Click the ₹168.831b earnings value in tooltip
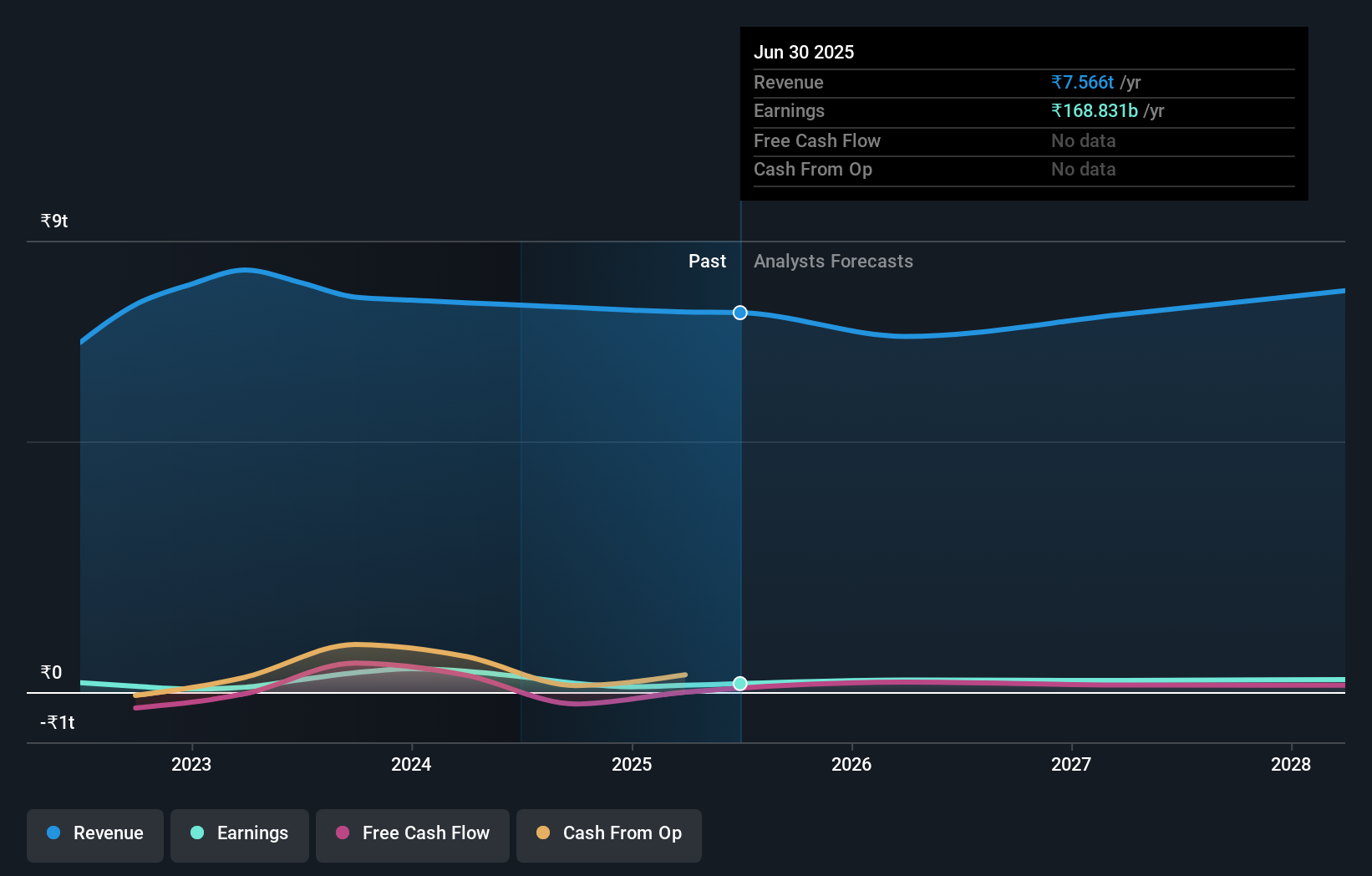Image resolution: width=1372 pixels, height=876 pixels. (x=1095, y=110)
